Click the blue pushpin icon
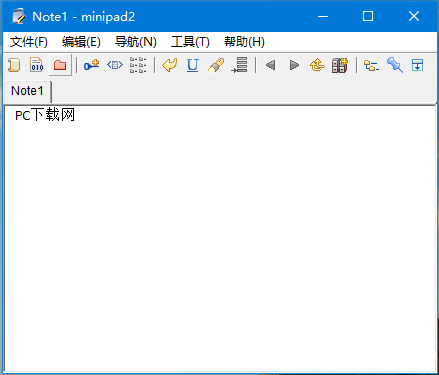Image resolution: width=439 pixels, height=375 pixels. [x=395, y=65]
